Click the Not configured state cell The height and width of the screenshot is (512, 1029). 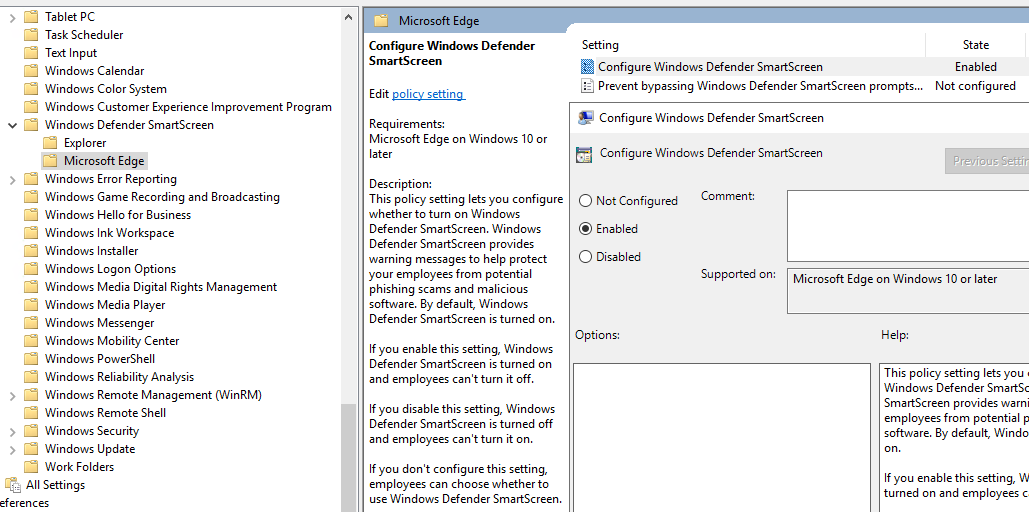[x=976, y=85]
